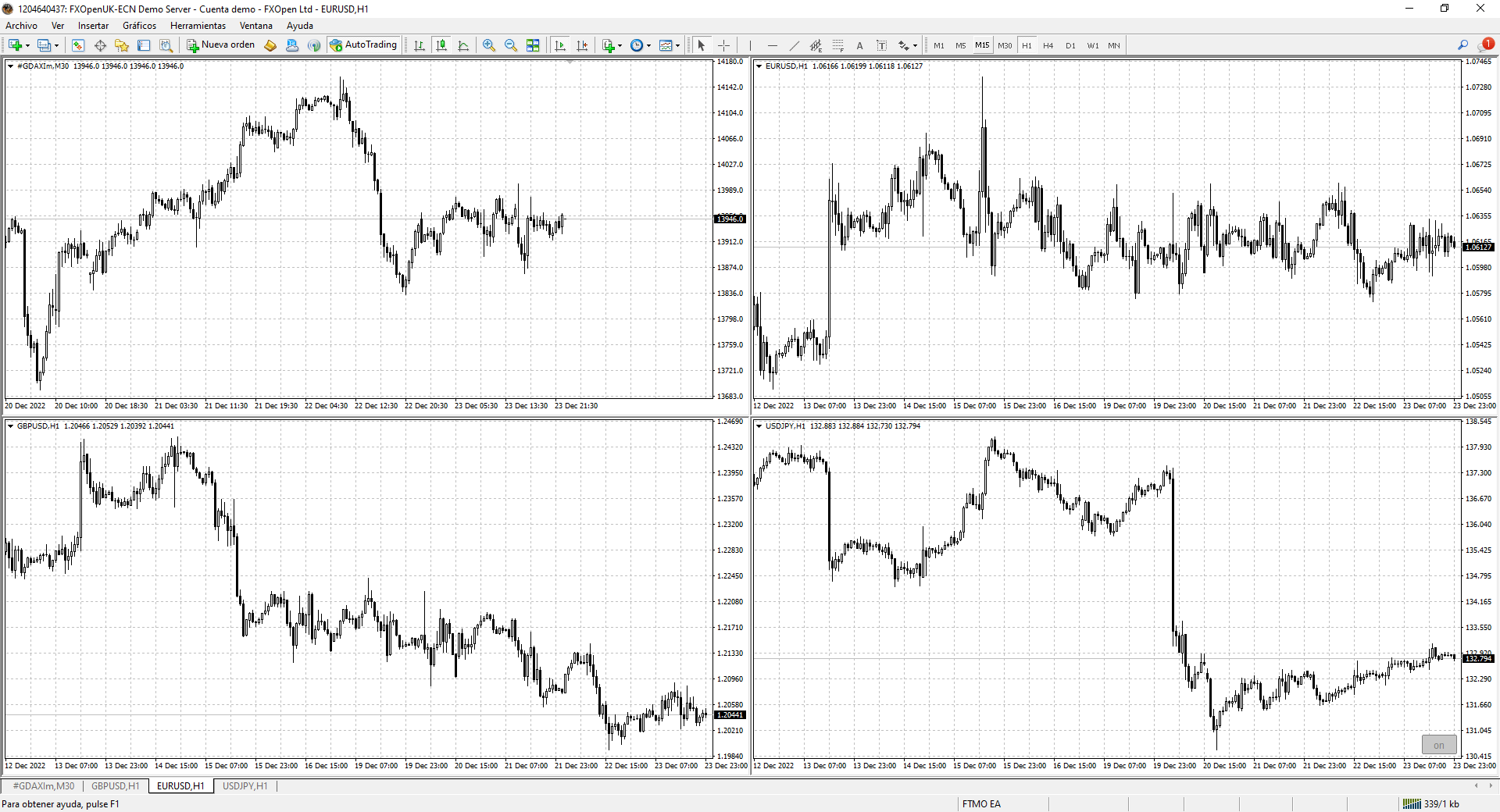The height and width of the screenshot is (812, 1500).
Task: Draw a trendline
Action: pyautogui.click(x=794, y=45)
